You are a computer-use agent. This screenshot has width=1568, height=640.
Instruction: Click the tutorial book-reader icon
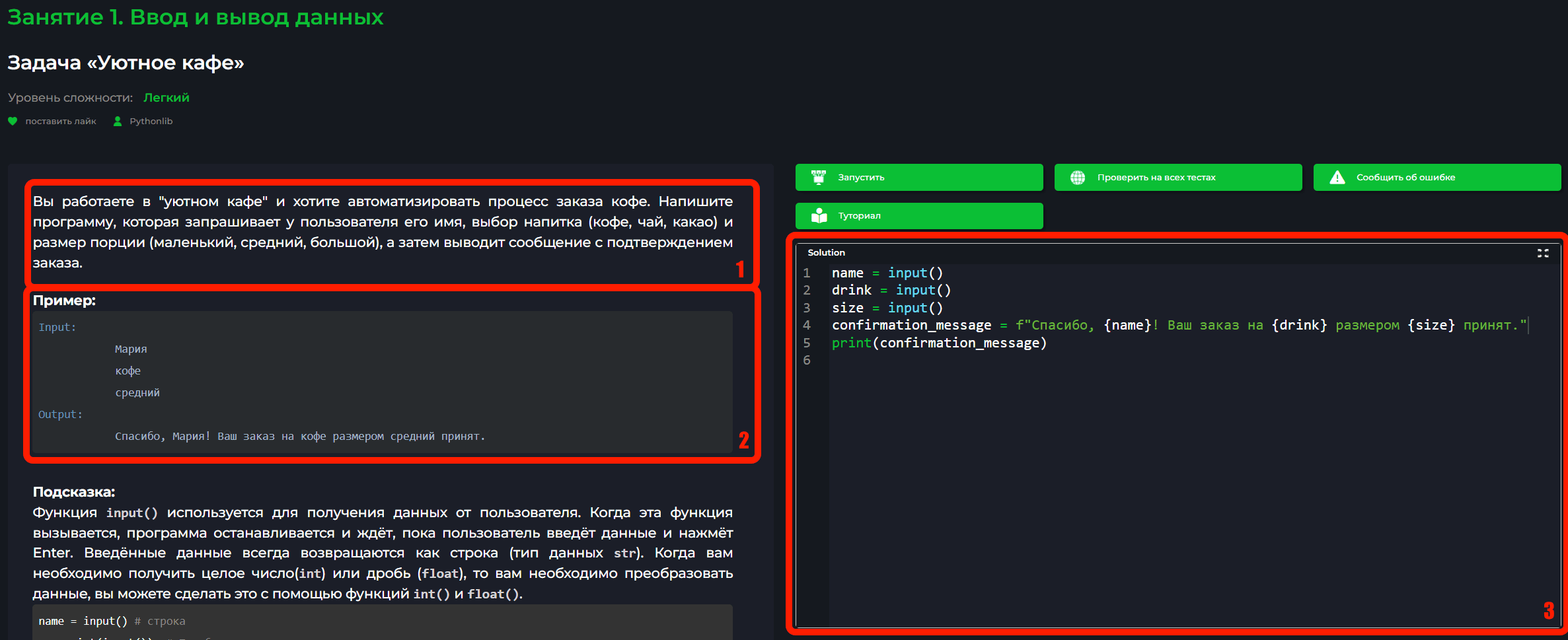pyautogui.click(x=819, y=216)
